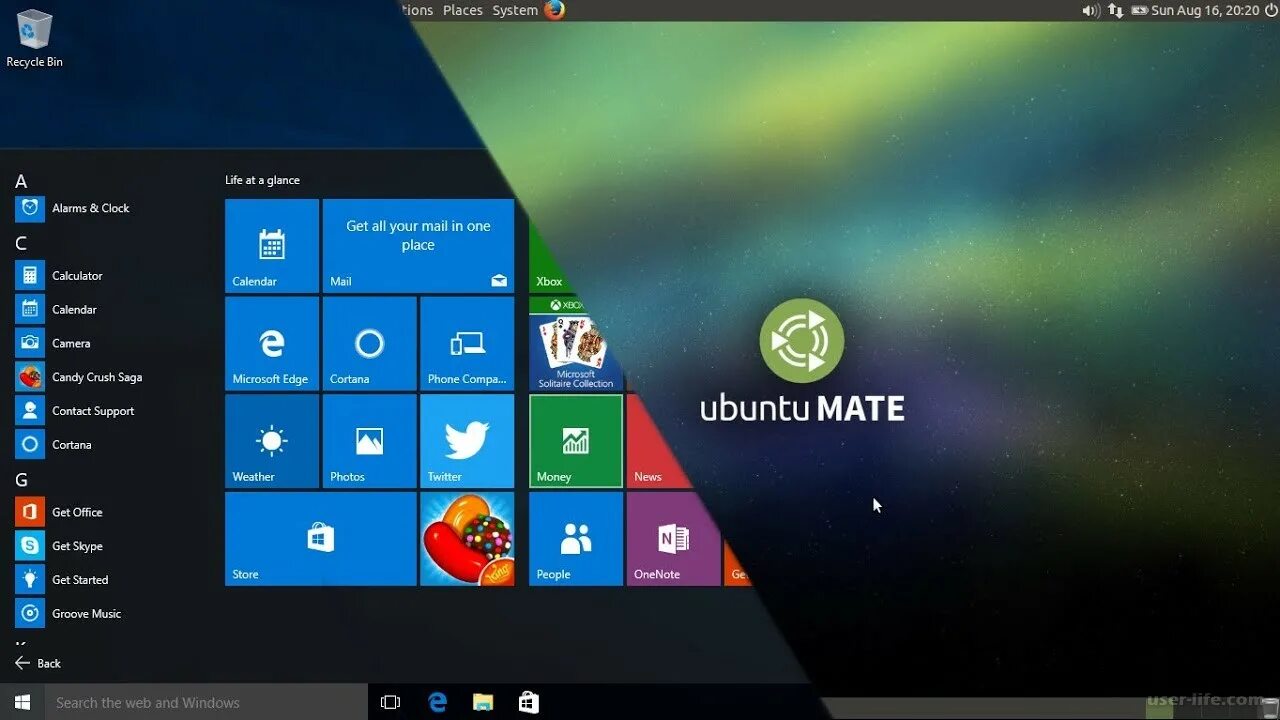This screenshot has height=720, width=1280.
Task: Open File Explorer from the taskbar
Action: [483, 702]
